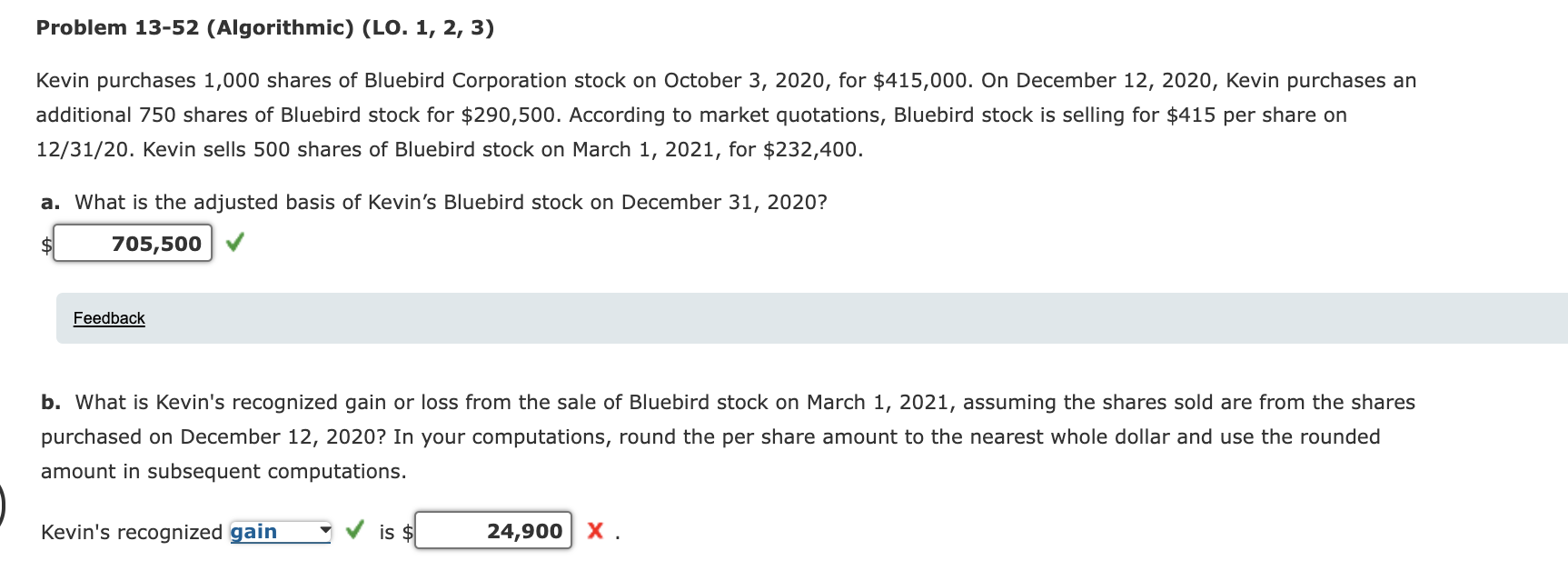Image resolution: width=1568 pixels, height=571 pixels.
Task: Click the adjusted basis question text for part a
Action: pos(451,202)
